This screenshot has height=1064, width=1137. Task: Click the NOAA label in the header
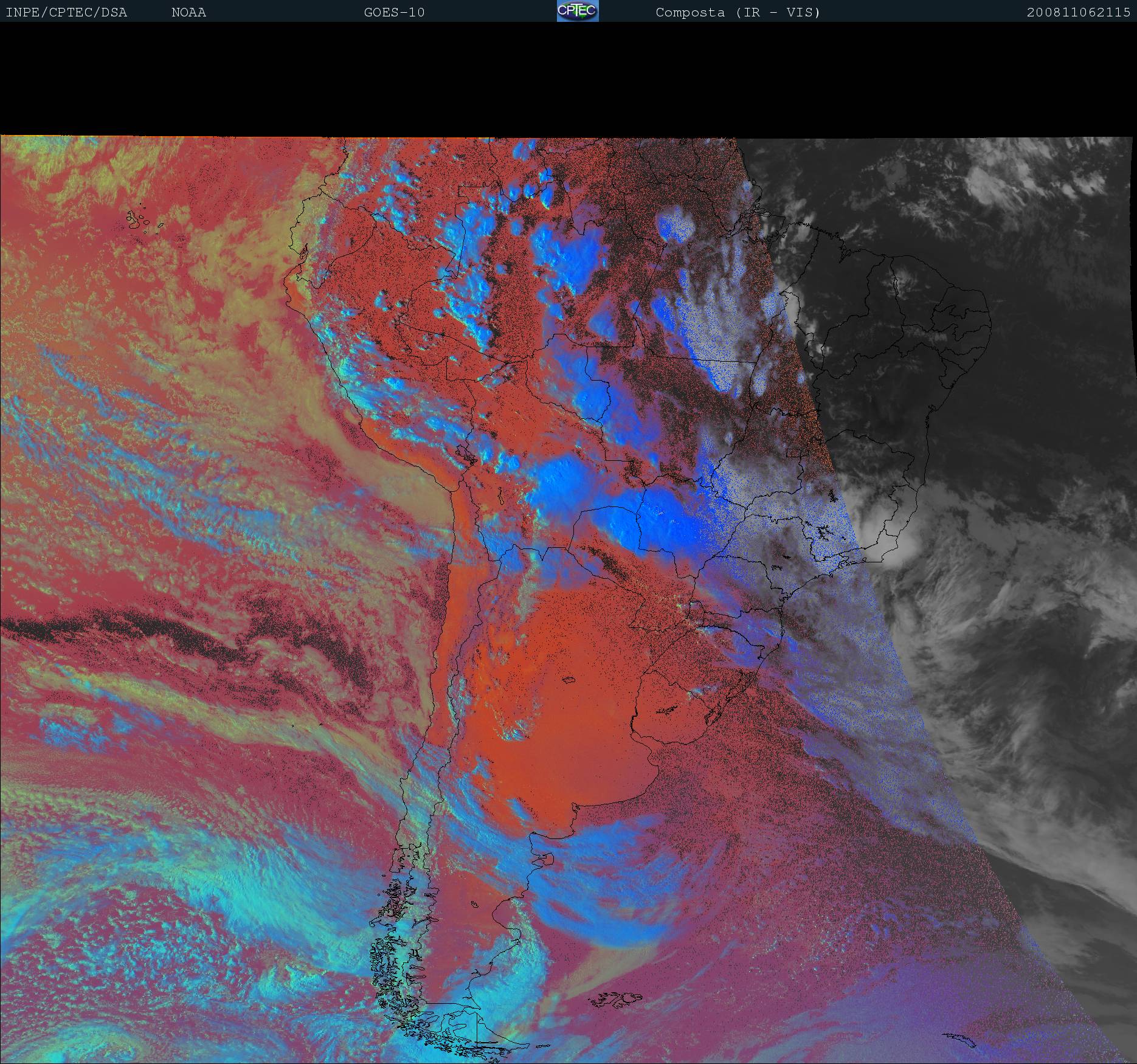point(188,12)
